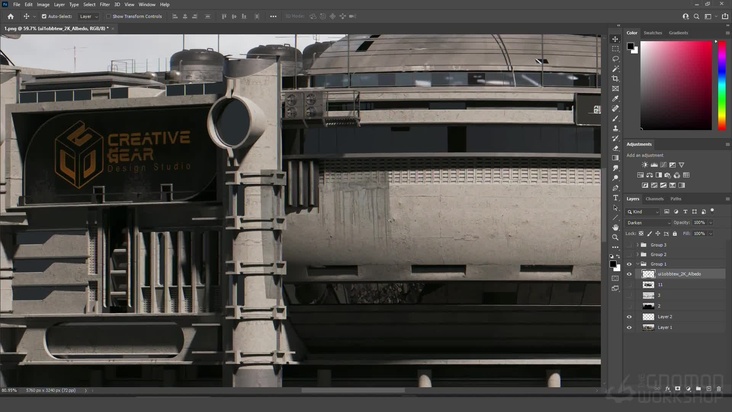The width and height of the screenshot is (732, 412).
Task: Select the Dodge tool
Action: (x=615, y=178)
